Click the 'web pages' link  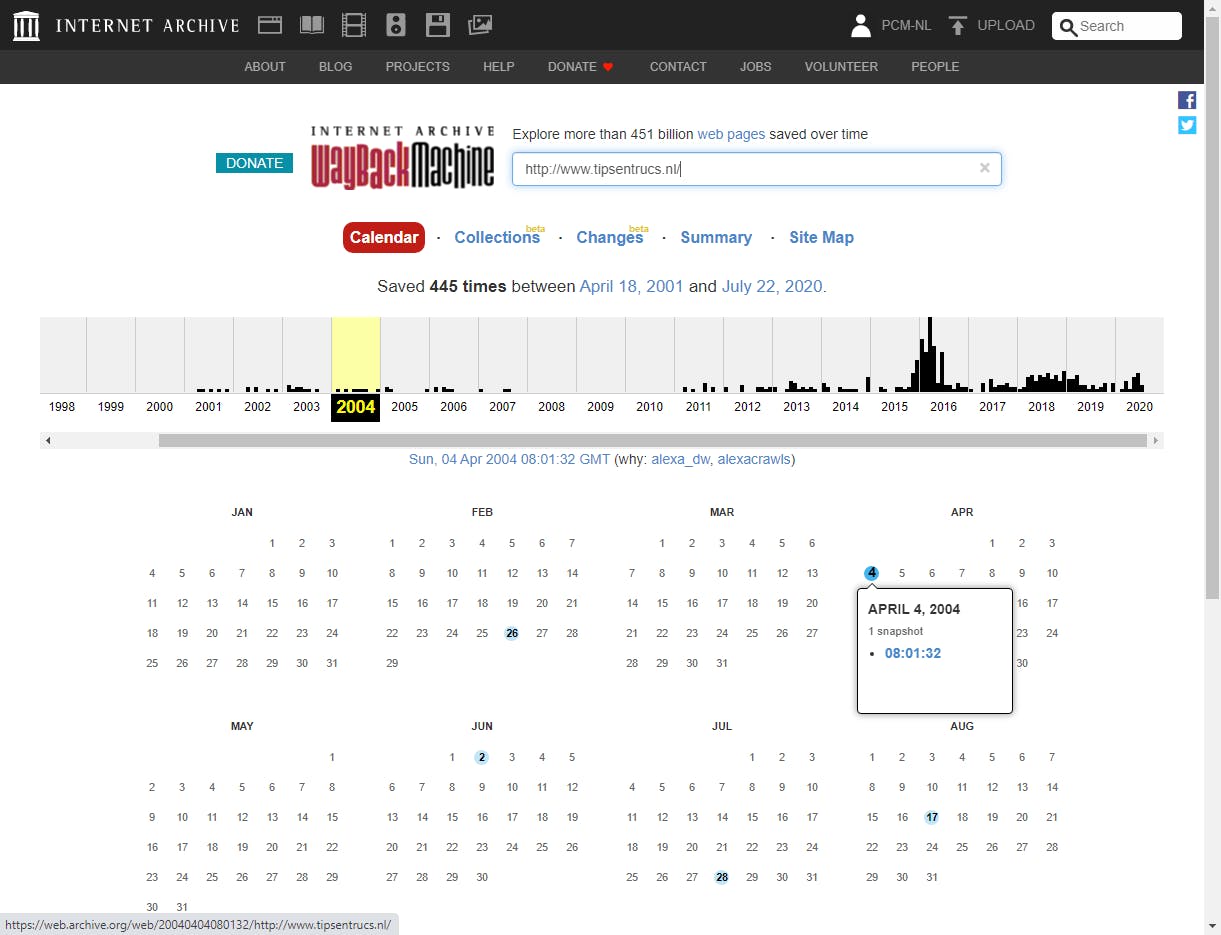[x=731, y=134]
